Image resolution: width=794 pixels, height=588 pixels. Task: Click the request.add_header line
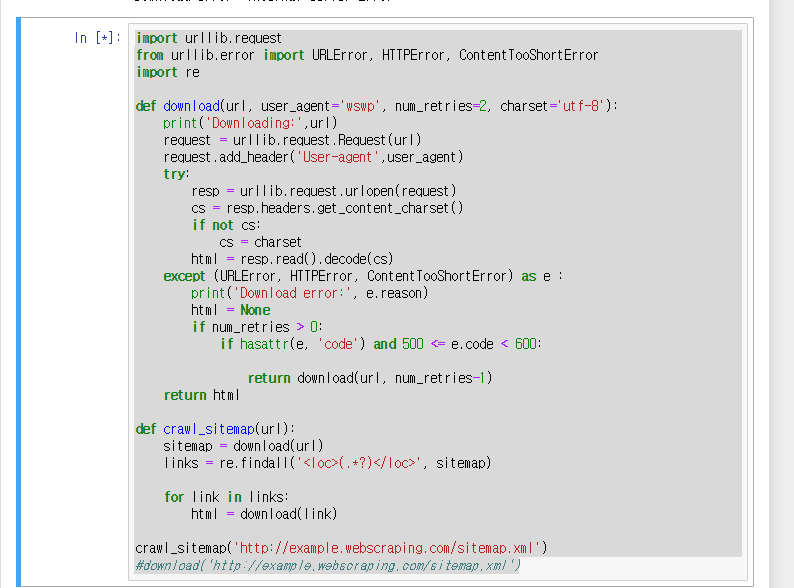(x=313, y=157)
